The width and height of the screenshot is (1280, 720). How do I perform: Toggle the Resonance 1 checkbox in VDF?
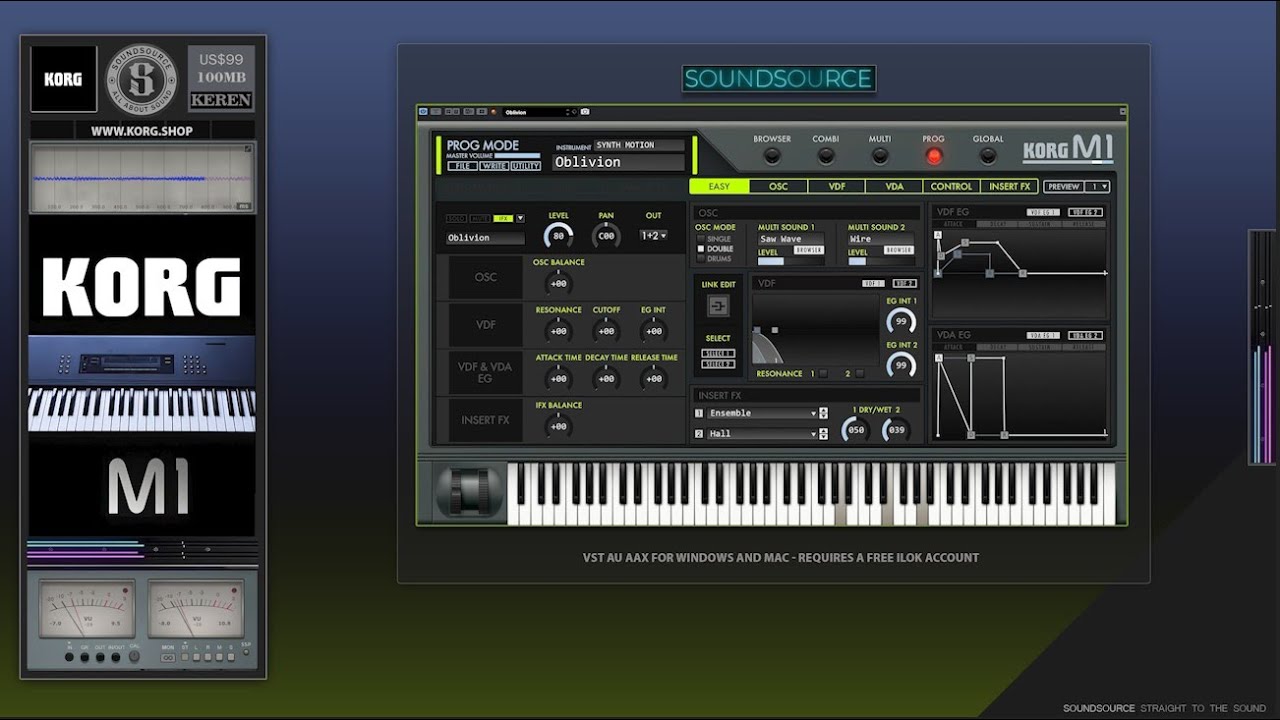pos(823,374)
